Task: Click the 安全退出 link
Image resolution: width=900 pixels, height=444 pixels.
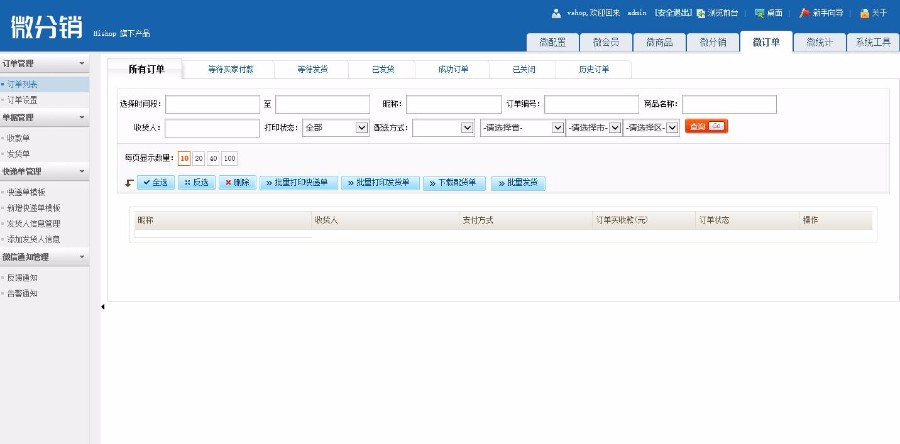Action: [x=673, y=13]
